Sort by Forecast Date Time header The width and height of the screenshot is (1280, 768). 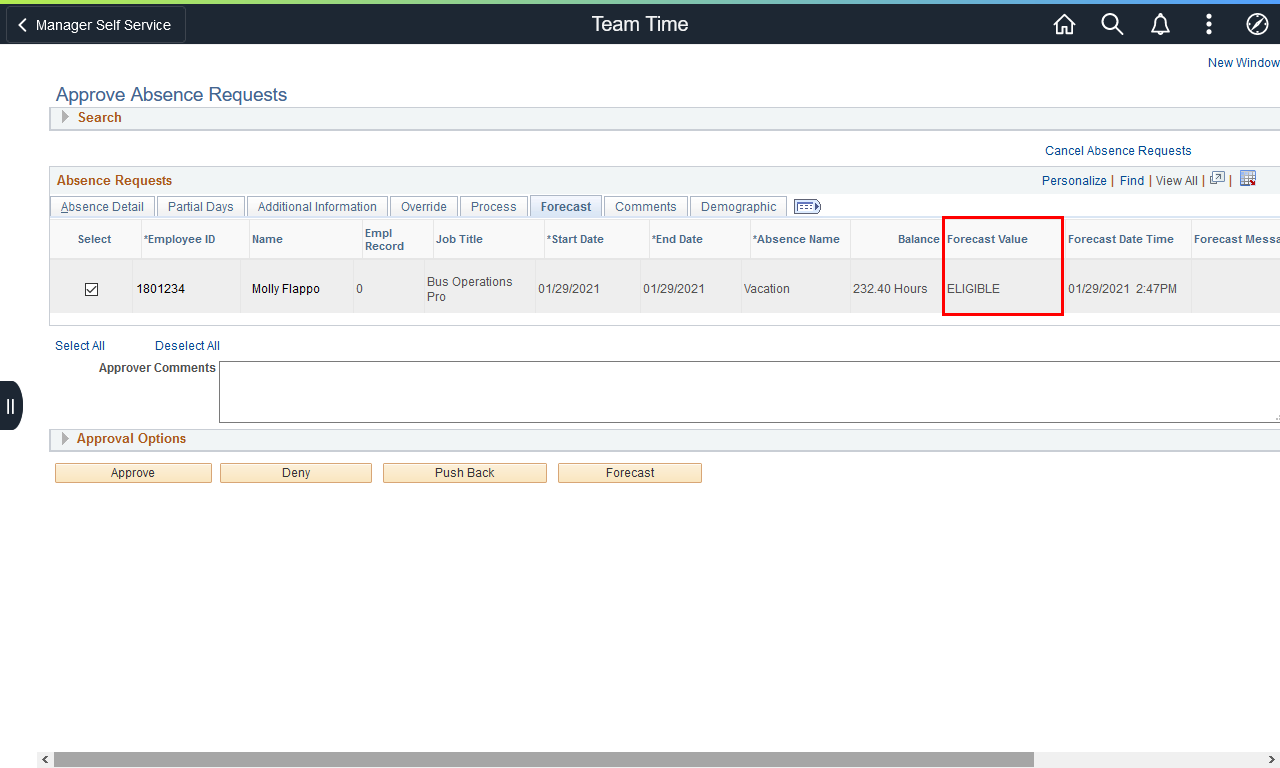click(1121, 240)
